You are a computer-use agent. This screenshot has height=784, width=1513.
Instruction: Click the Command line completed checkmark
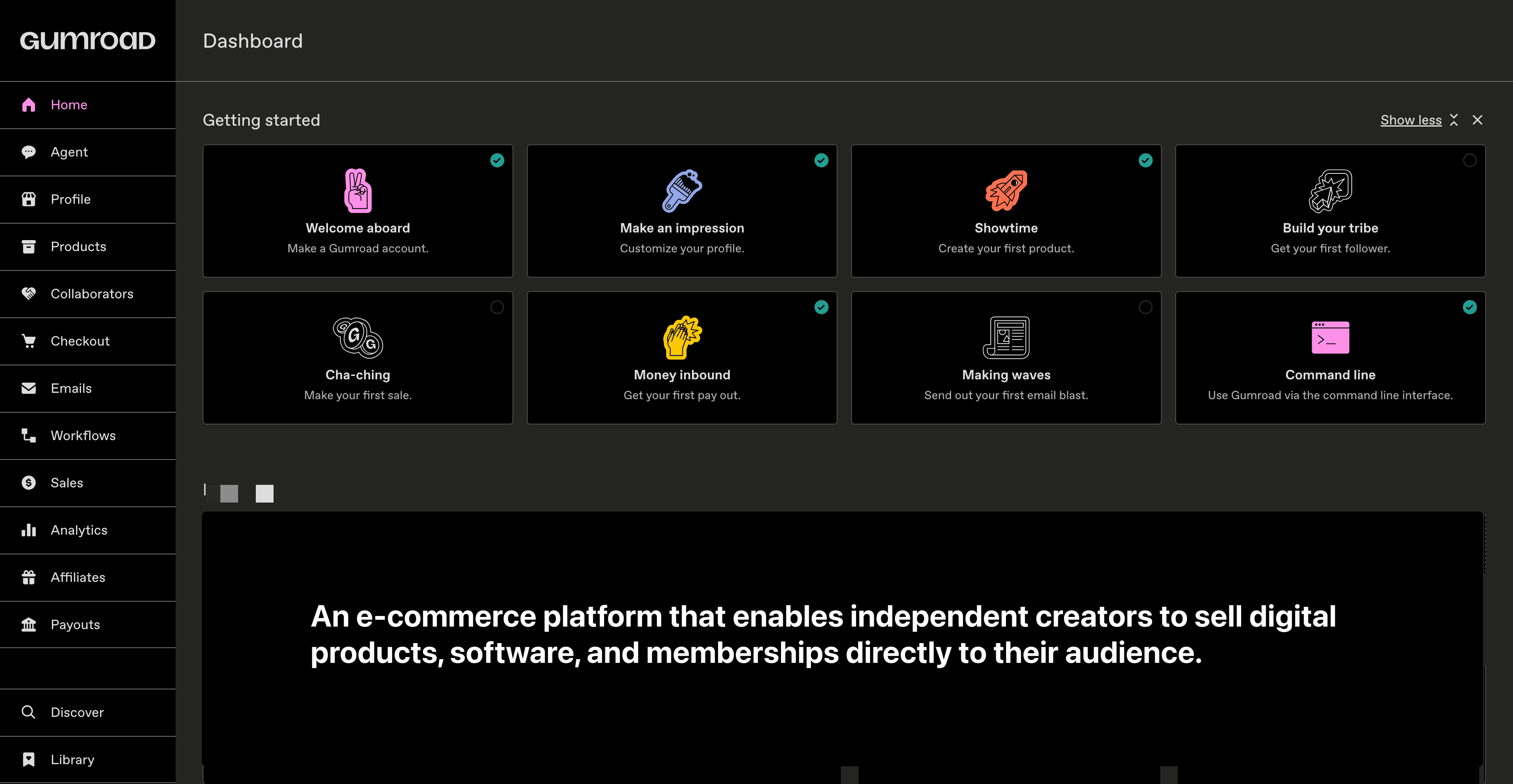(1470, 307)
